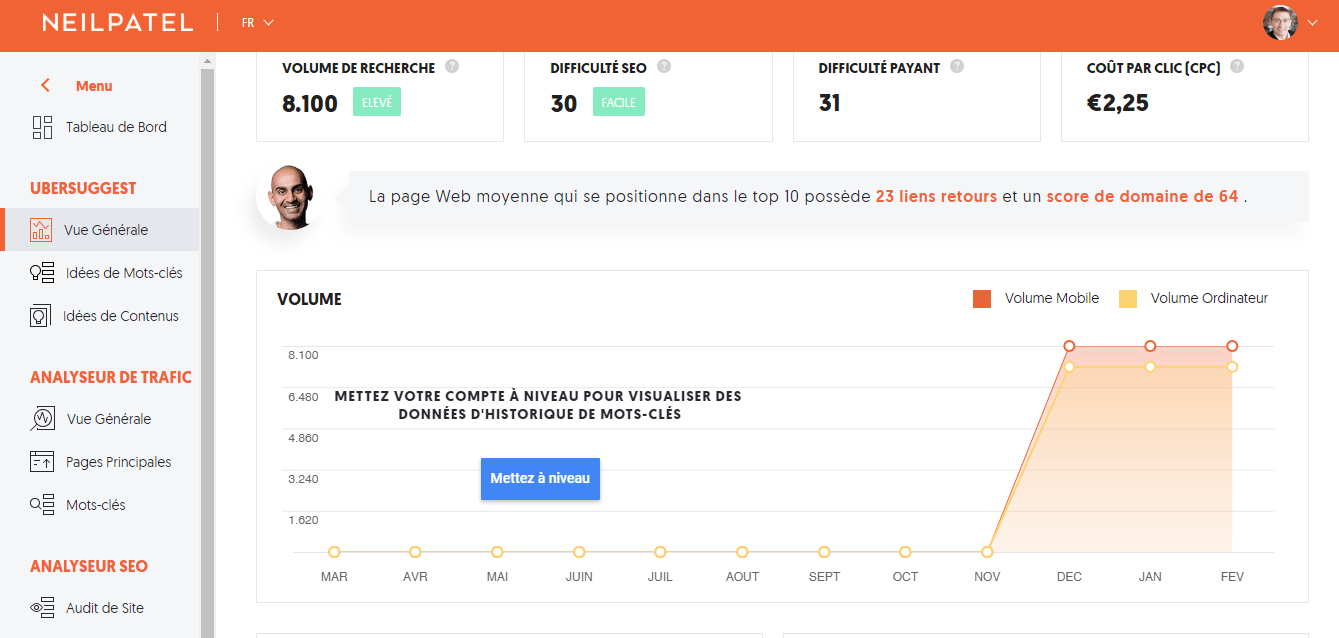Image resolution: width=1339 pixels, height=638 pixels.
Task: Click the Volume Mobile legend label
Action: 1052,298
